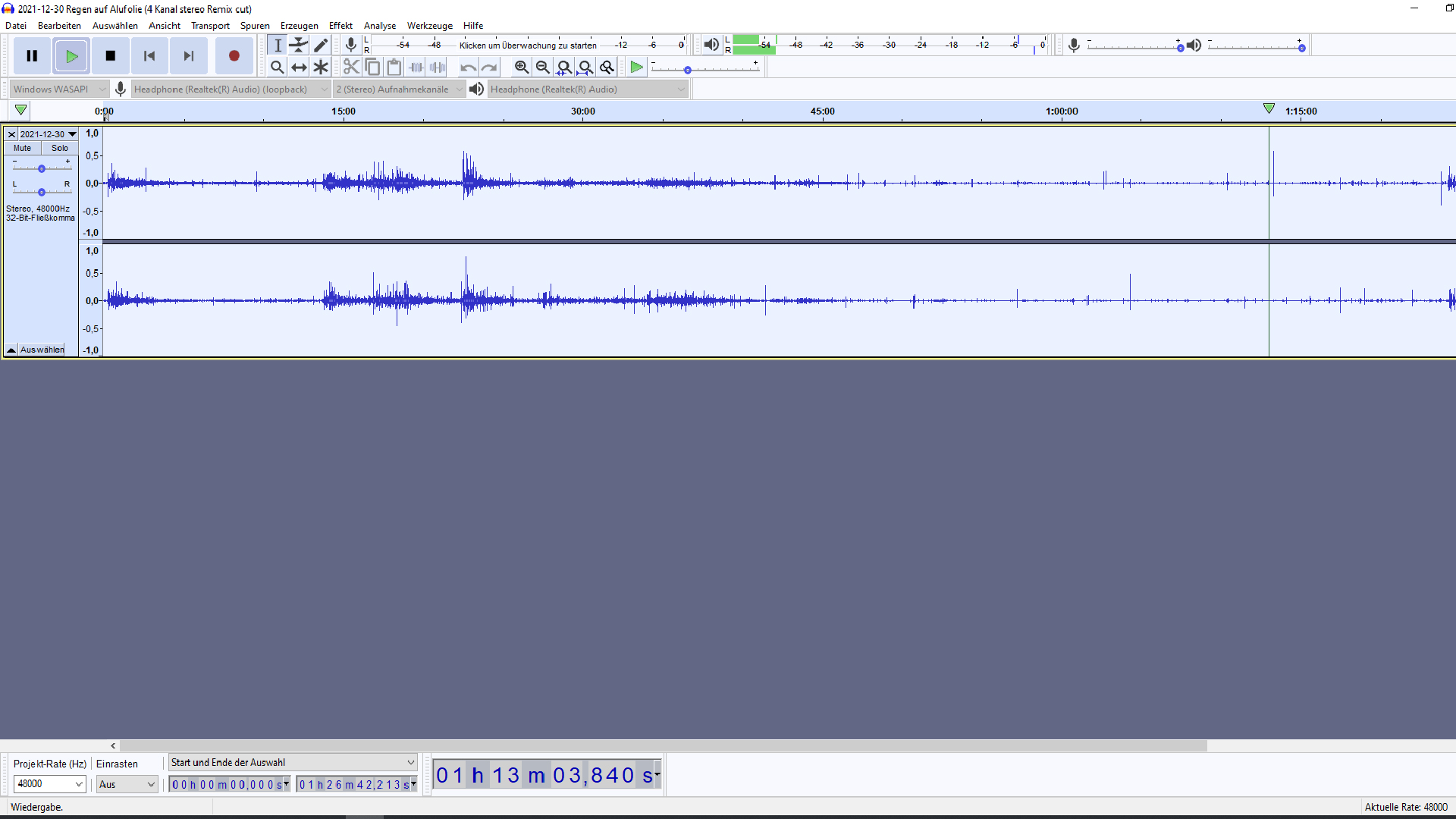Open the Spuren menu
This screenshot has width=1456, height=819.
pos(255,25)
